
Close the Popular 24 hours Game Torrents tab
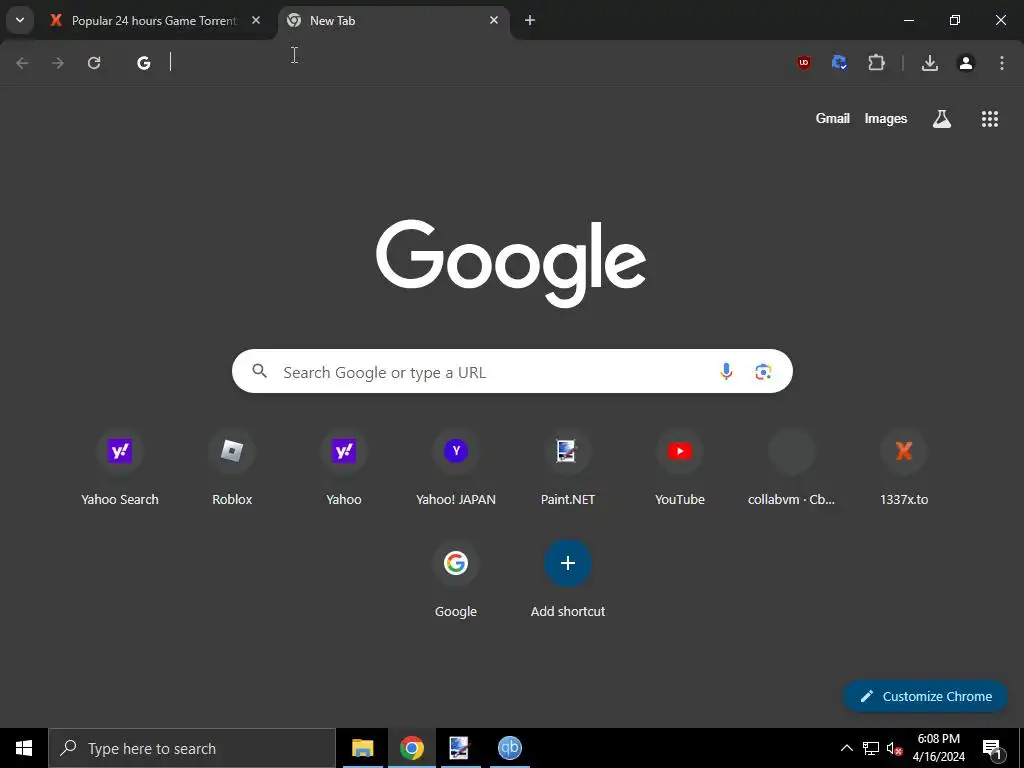tap(256, 20)
